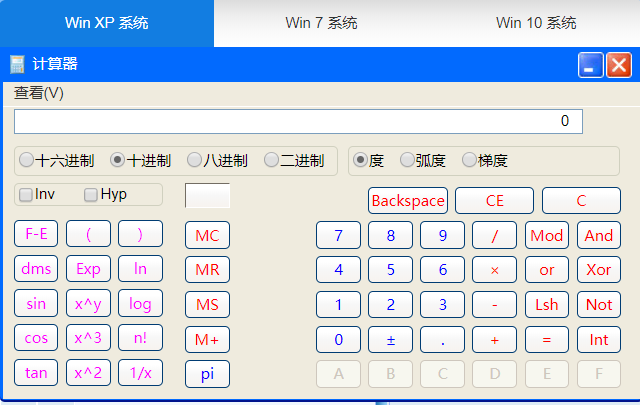This screenshot has height=405, width=640.
Task: Switch to the Win XP 系统 tab
Action: pos(107,23)
